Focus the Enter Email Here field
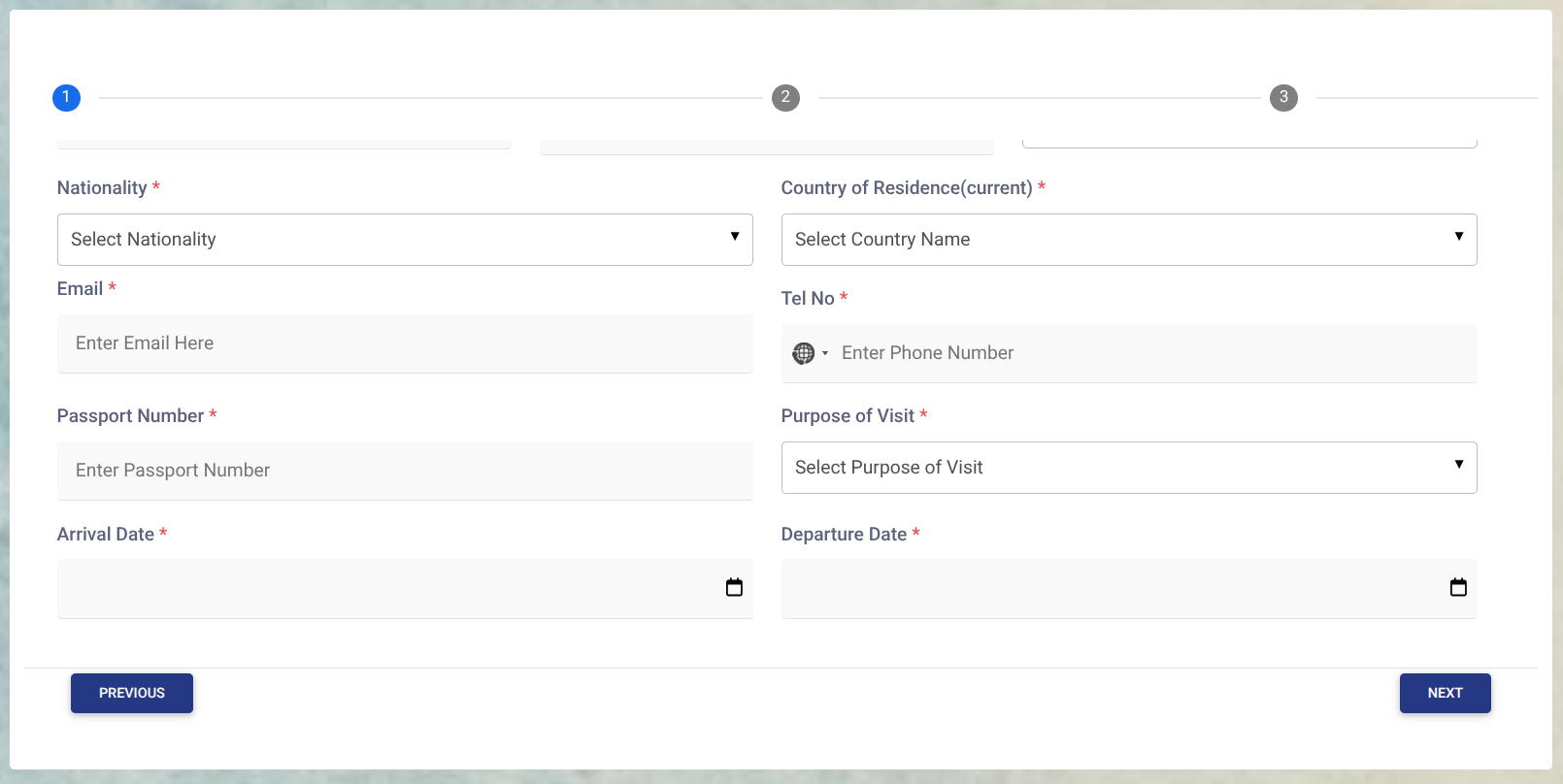The width and height of the screenshot is (1563, 784). pos(405,343)
